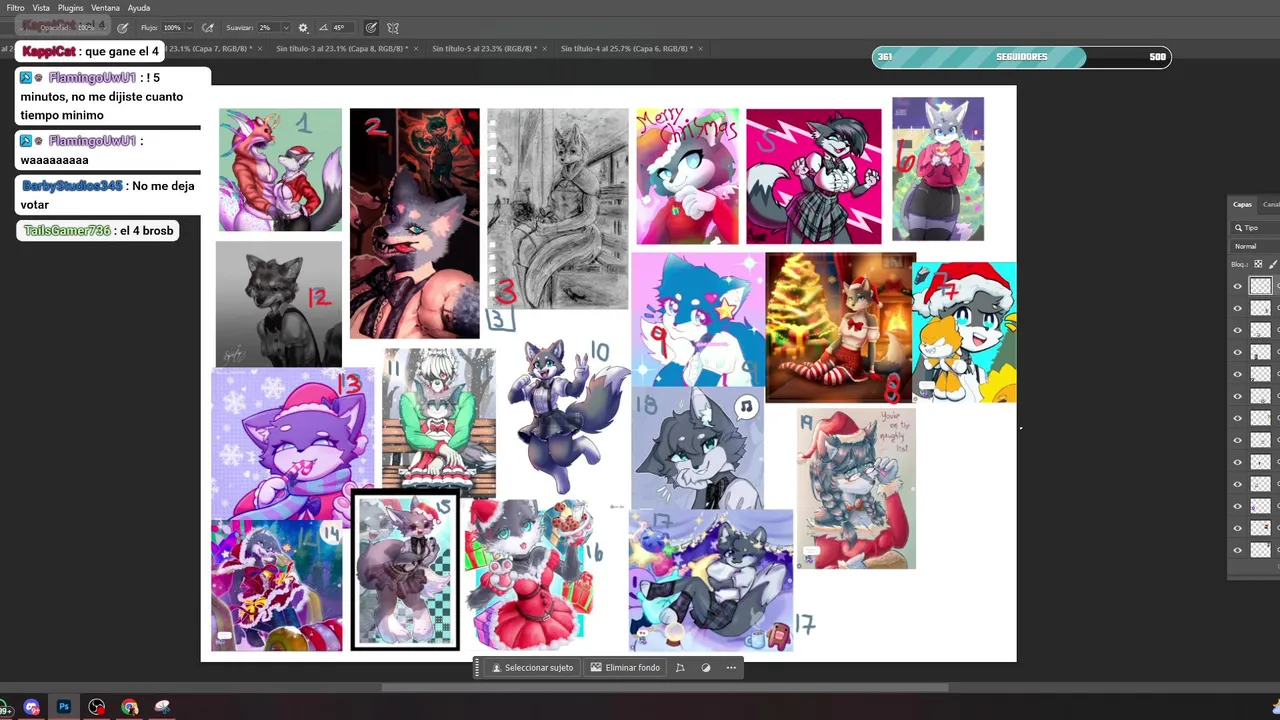Enable the airbrush build-up icon

[x=208, y=28]
